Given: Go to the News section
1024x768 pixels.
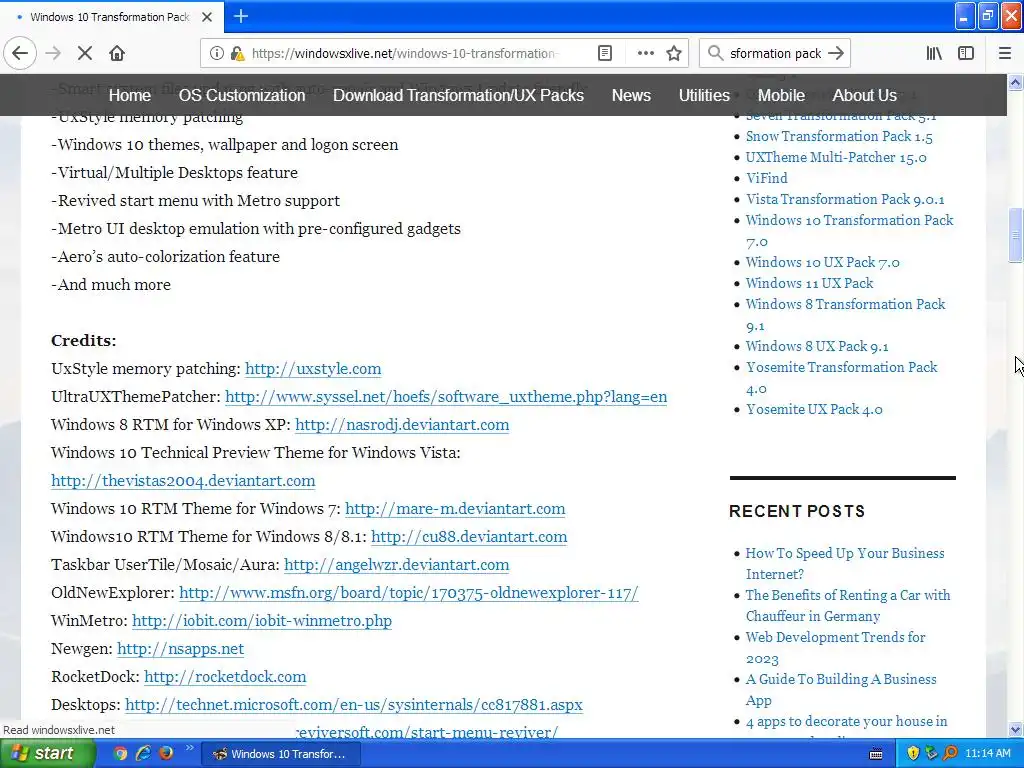Looking at the screenshot, I should [x=631, y=95].
